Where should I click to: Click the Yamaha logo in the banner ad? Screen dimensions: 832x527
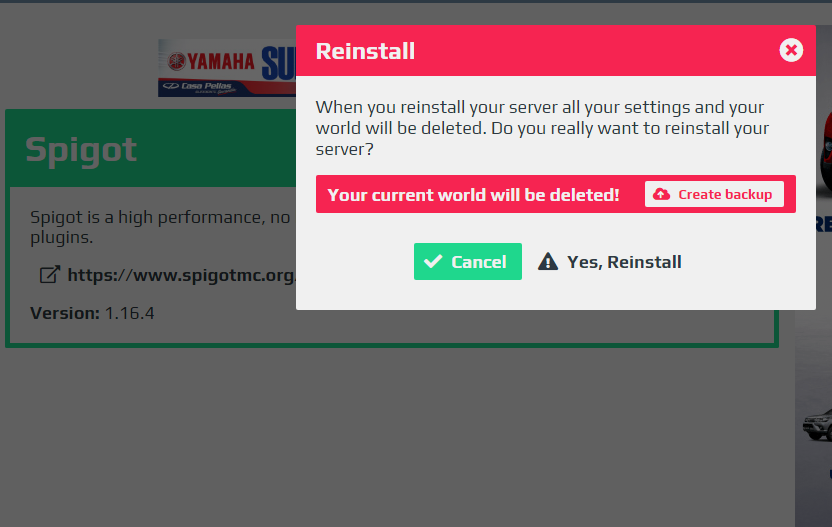pyautogui.click(x=211, y=61)
